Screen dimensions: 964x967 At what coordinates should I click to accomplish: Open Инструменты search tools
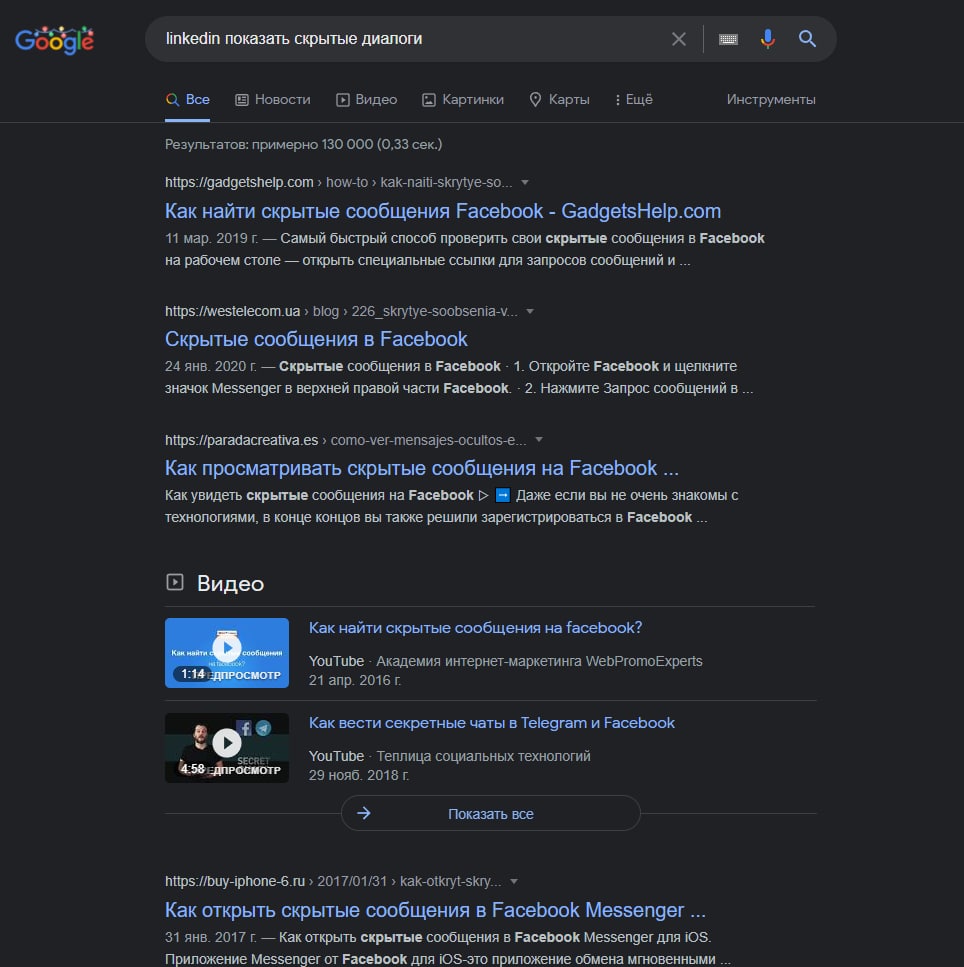point(771,100)
